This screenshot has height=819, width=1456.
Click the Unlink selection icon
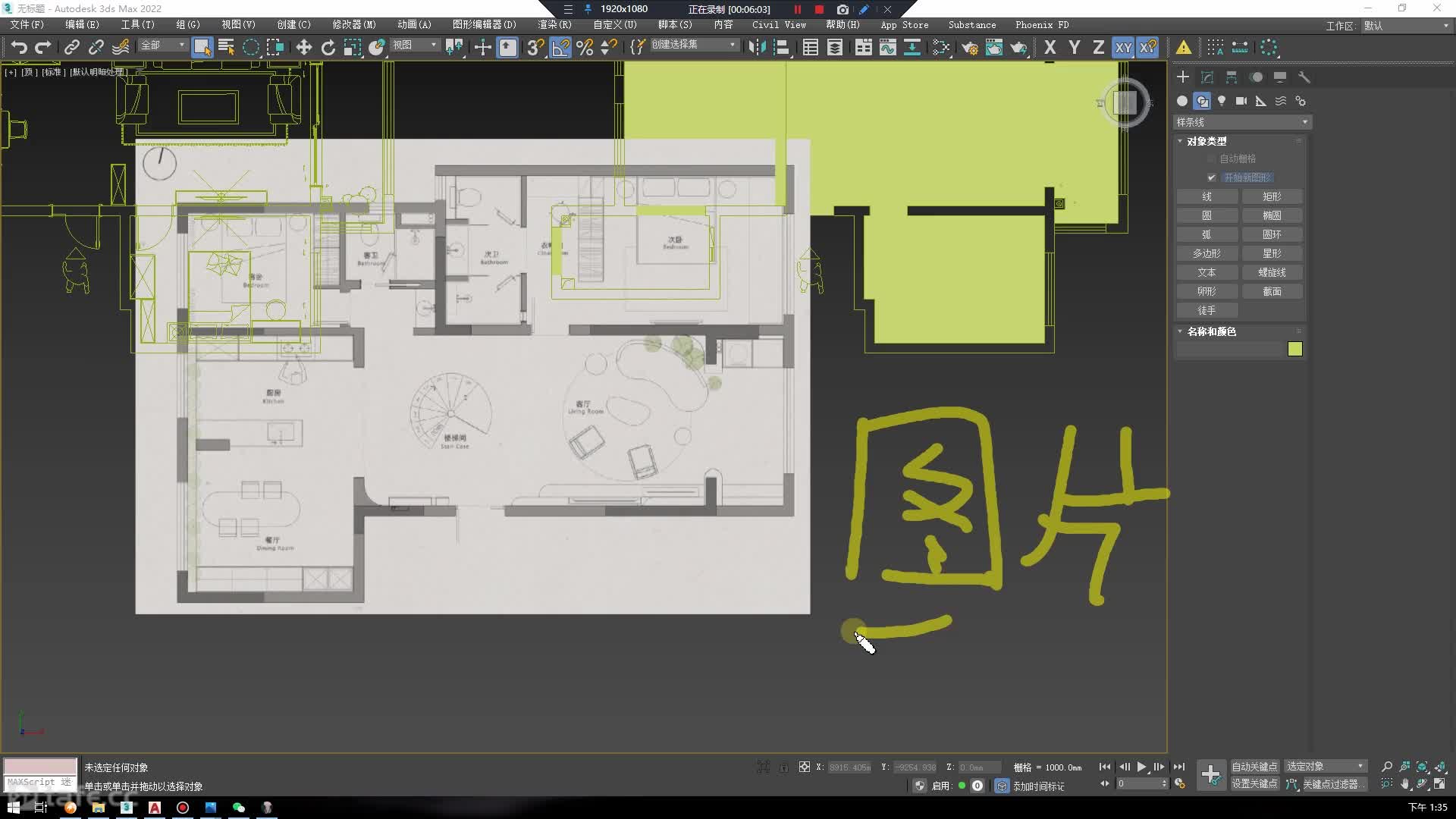click(x=96, y=47)
